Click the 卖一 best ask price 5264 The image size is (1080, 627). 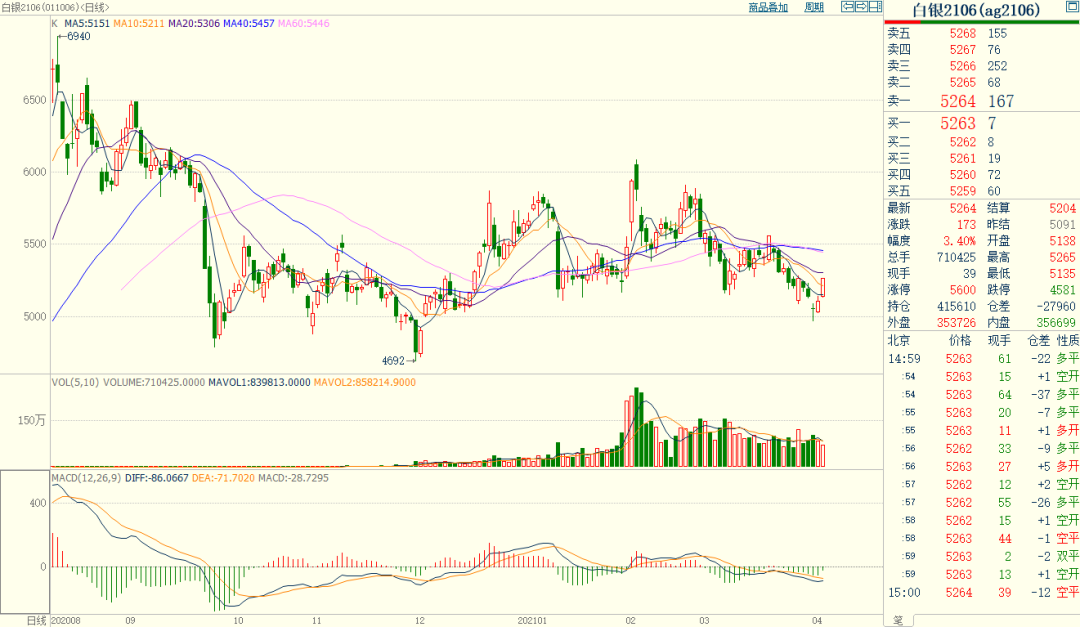point(958,101)
